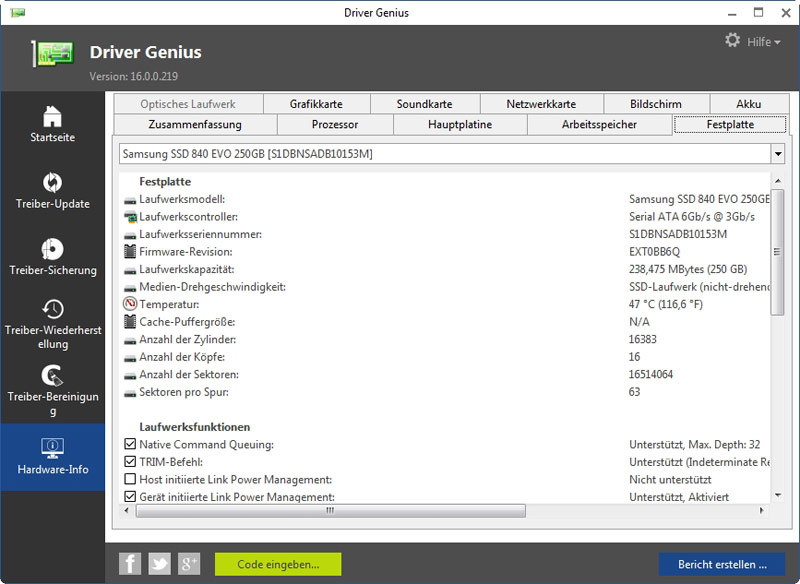The image size is (800, 584).
Task: Open Treiber-Wiederherstellung restore icon
Action: click(x=52, y=309)
